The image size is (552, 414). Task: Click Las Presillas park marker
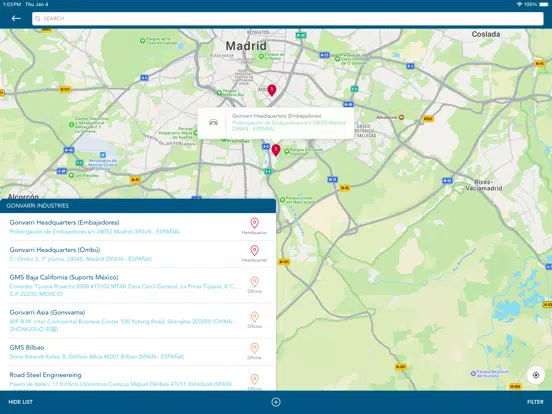[71, 175]
